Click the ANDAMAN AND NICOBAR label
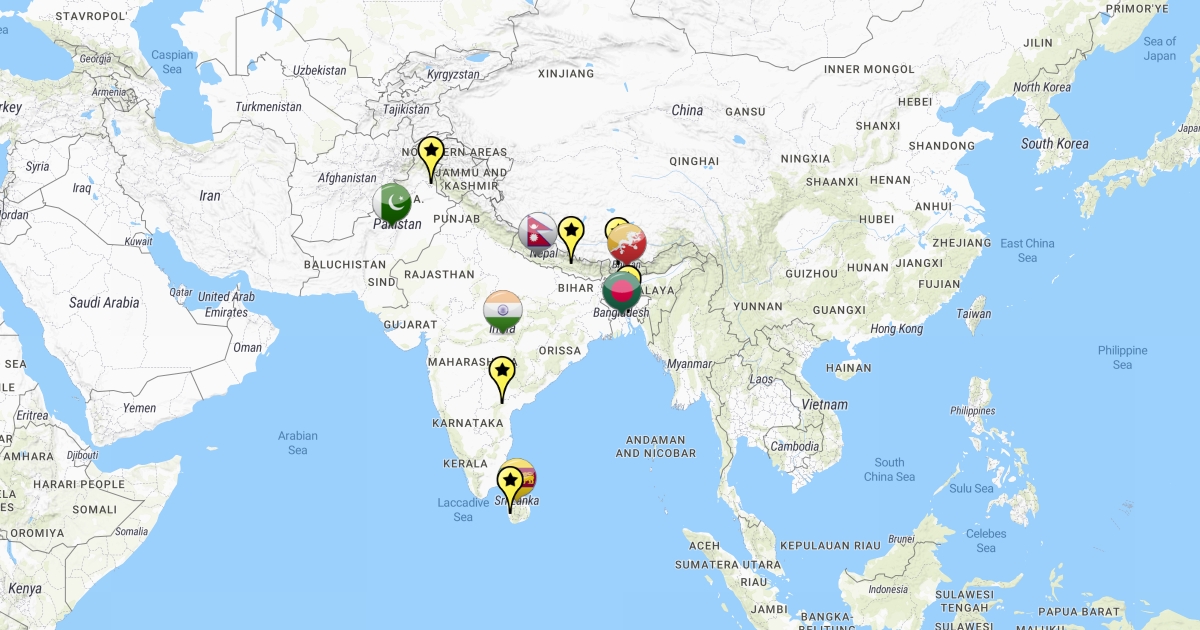The height and width of the screenshot is (630, 1200). point(655,446)
